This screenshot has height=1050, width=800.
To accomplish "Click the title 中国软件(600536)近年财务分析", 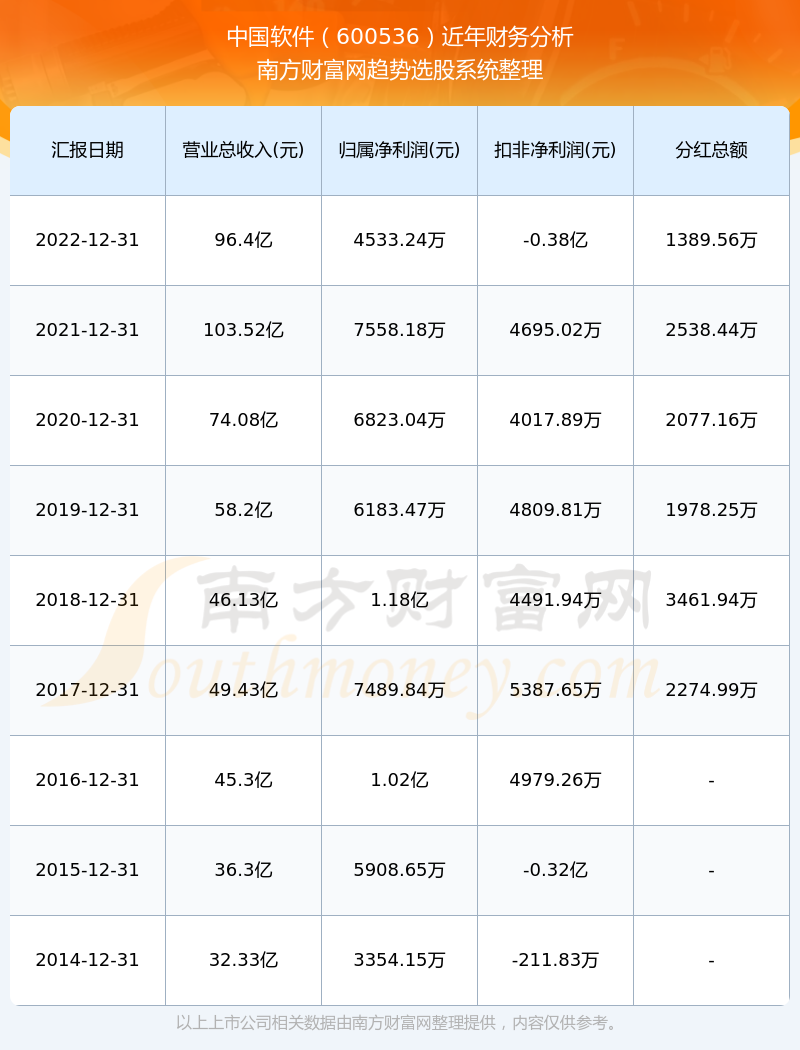I will [400, 36].
